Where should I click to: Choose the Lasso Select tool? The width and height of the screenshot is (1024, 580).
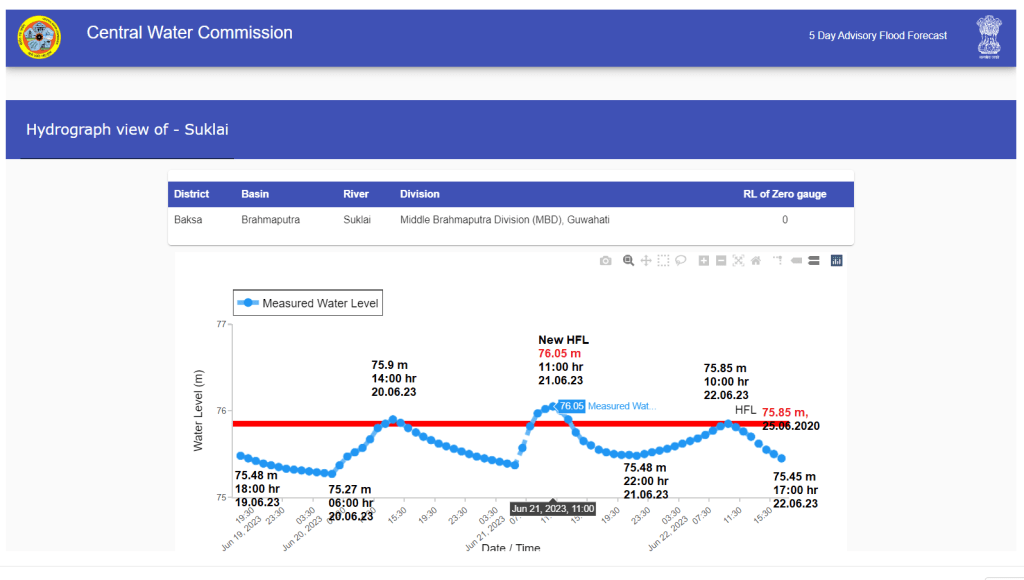[680, 261]
